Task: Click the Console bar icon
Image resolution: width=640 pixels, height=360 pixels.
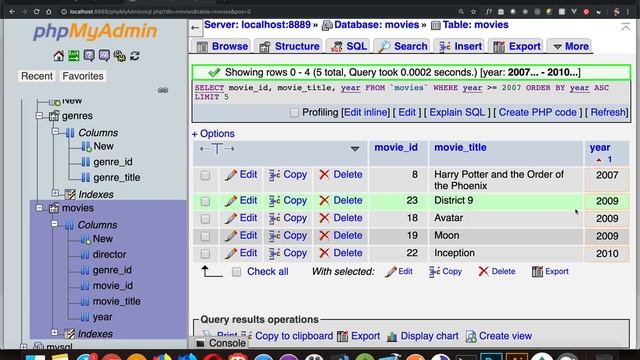Action: point(200,343)
